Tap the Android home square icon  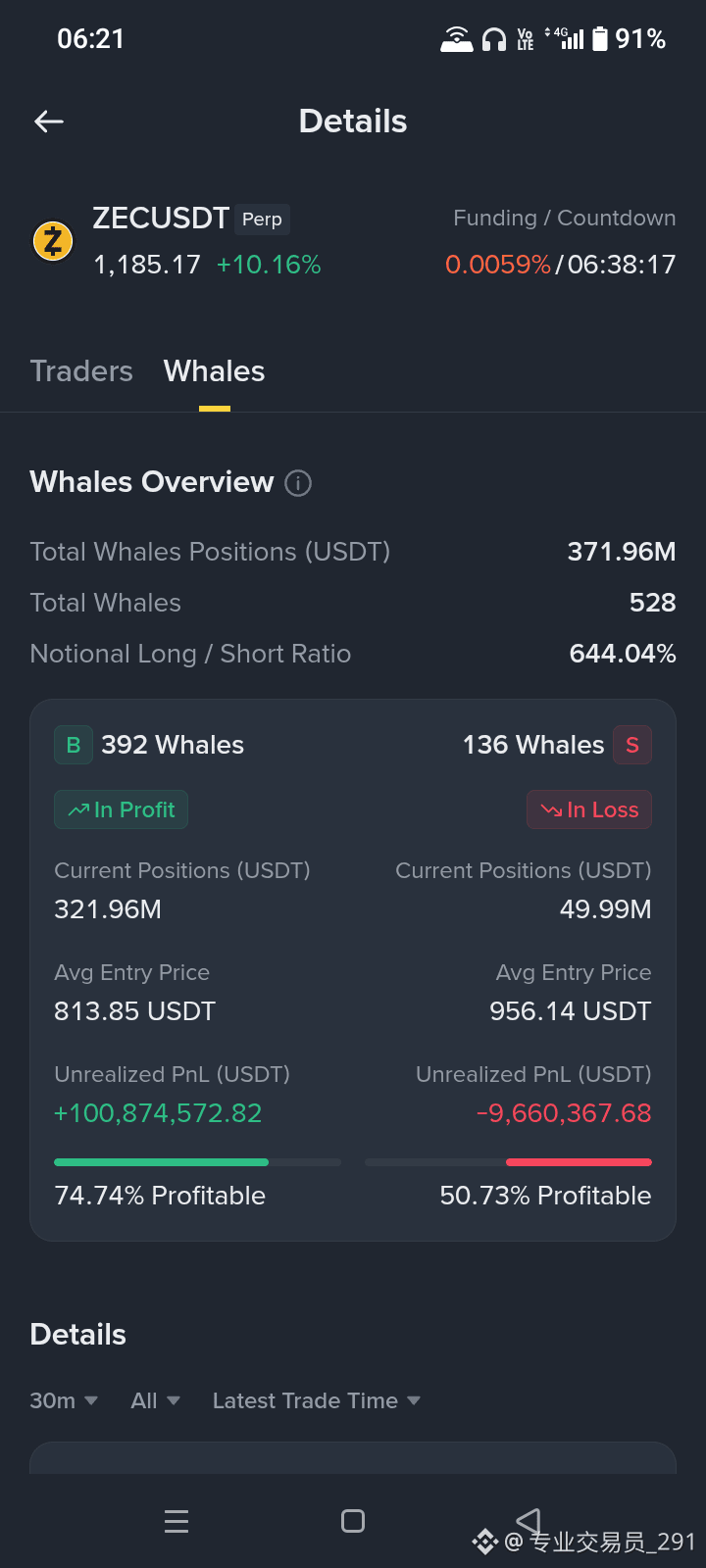[x=353, y=1521]
